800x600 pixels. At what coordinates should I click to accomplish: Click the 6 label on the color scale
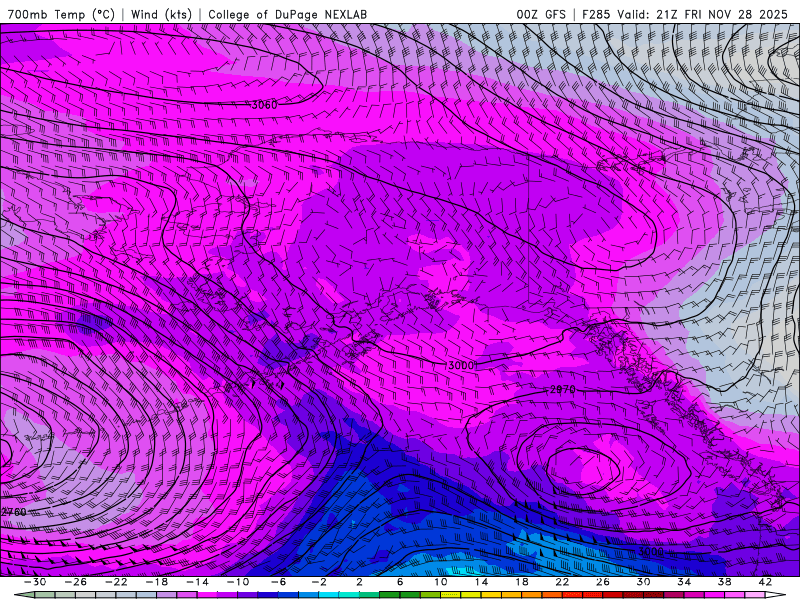click(400, 582)
